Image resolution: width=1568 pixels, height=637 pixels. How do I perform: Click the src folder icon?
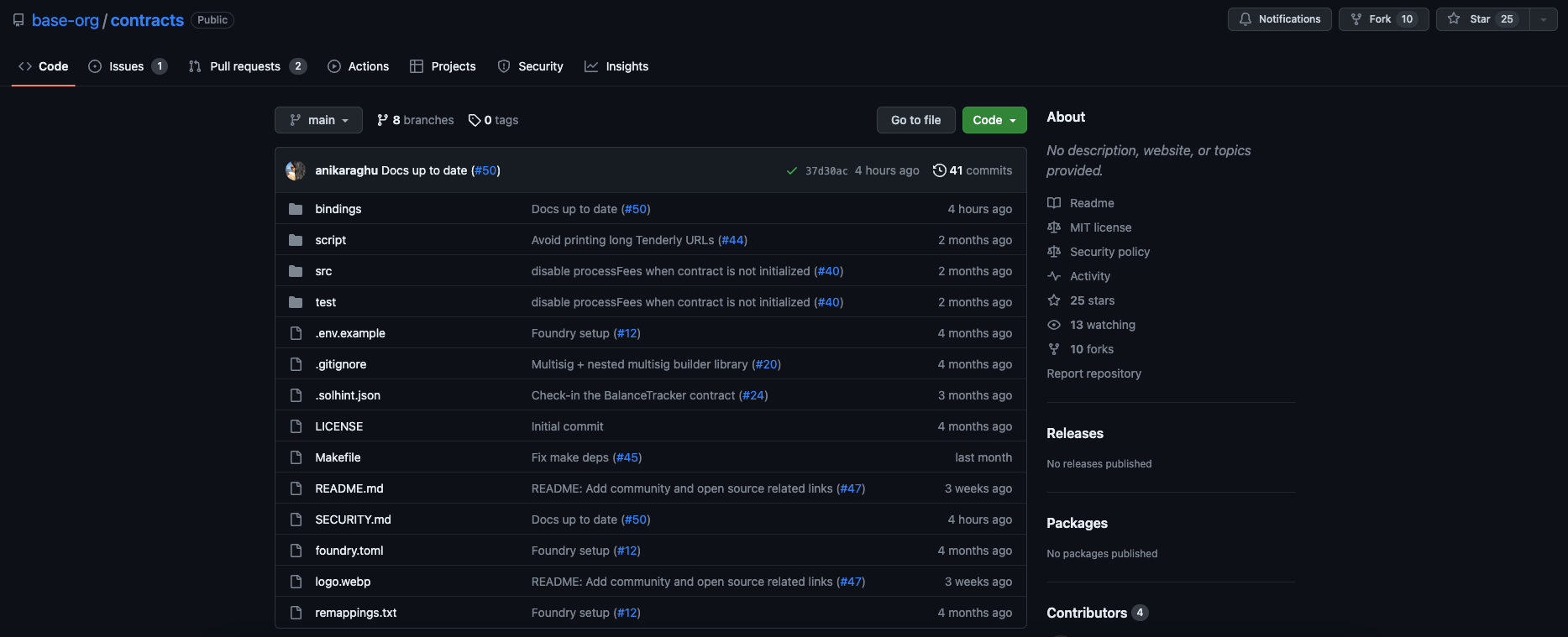pyautogui.click(x=296, y=271)
